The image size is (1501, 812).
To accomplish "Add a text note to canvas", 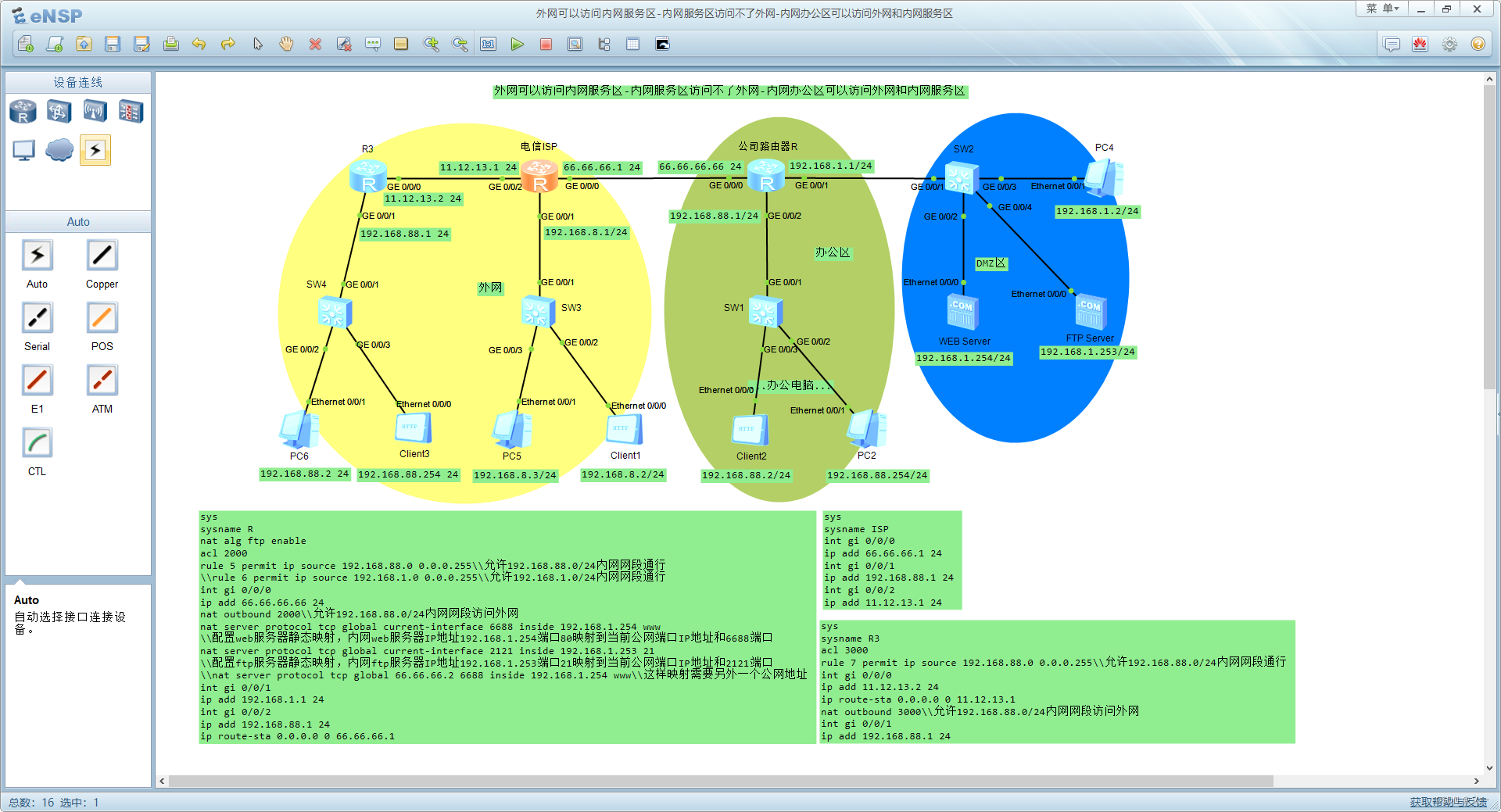I will (x=373, y=44).
